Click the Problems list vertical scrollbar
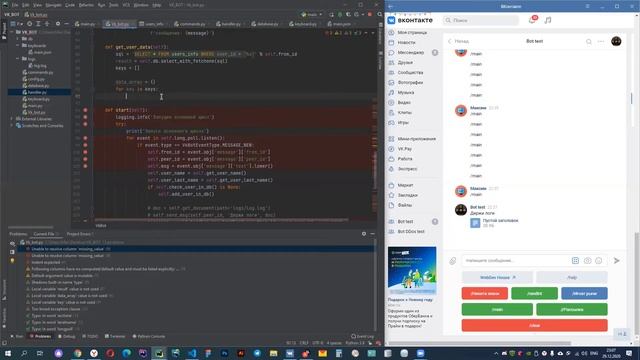The image size is (640, 360). coord(375,286)
